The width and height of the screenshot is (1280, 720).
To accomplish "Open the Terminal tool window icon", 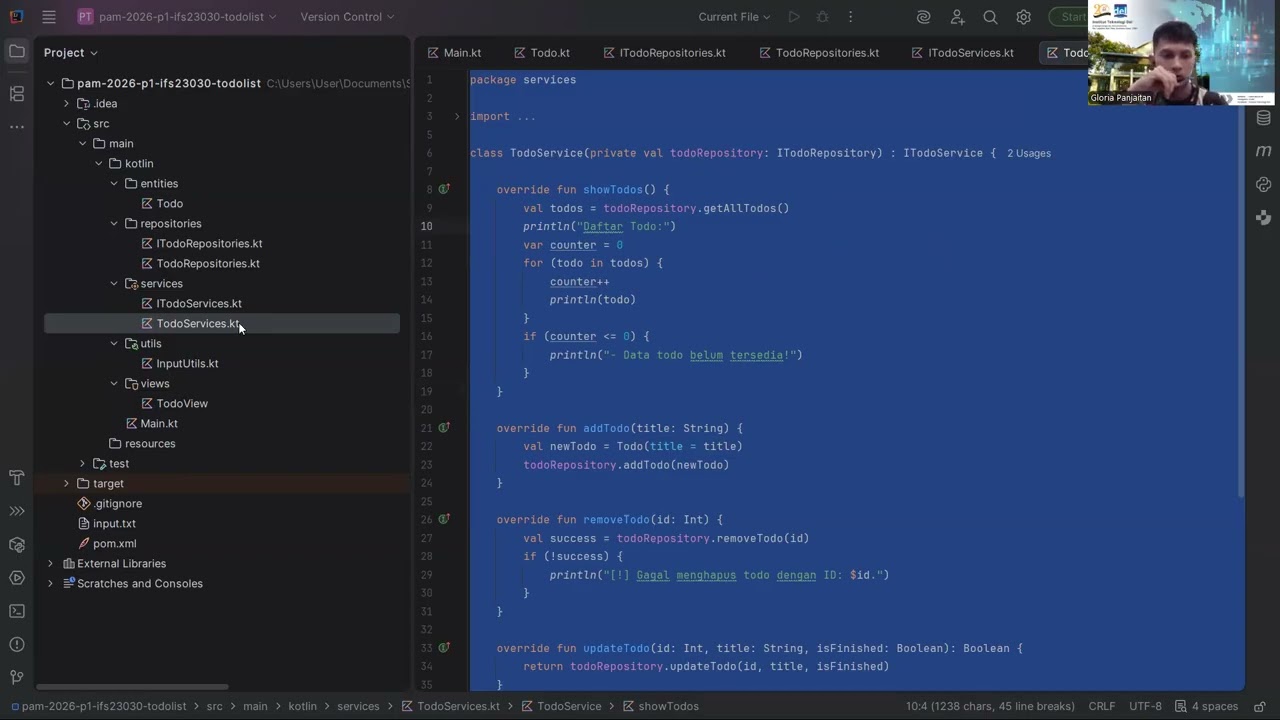I will point(17,611).
